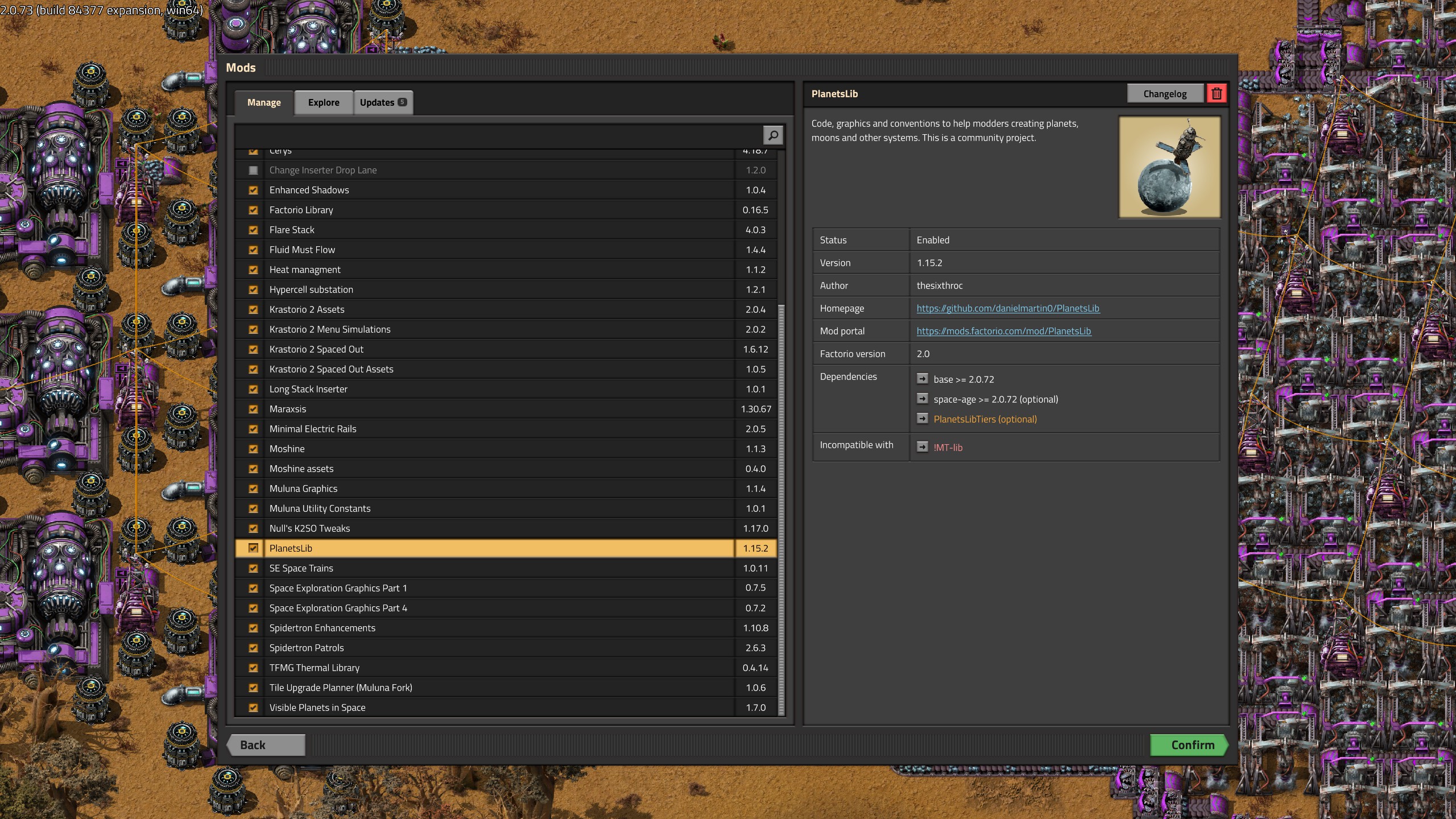Click arrow icon next to base dependency
The height and width of the screenshot is (819, 1456).
click(x=922, y=379)
